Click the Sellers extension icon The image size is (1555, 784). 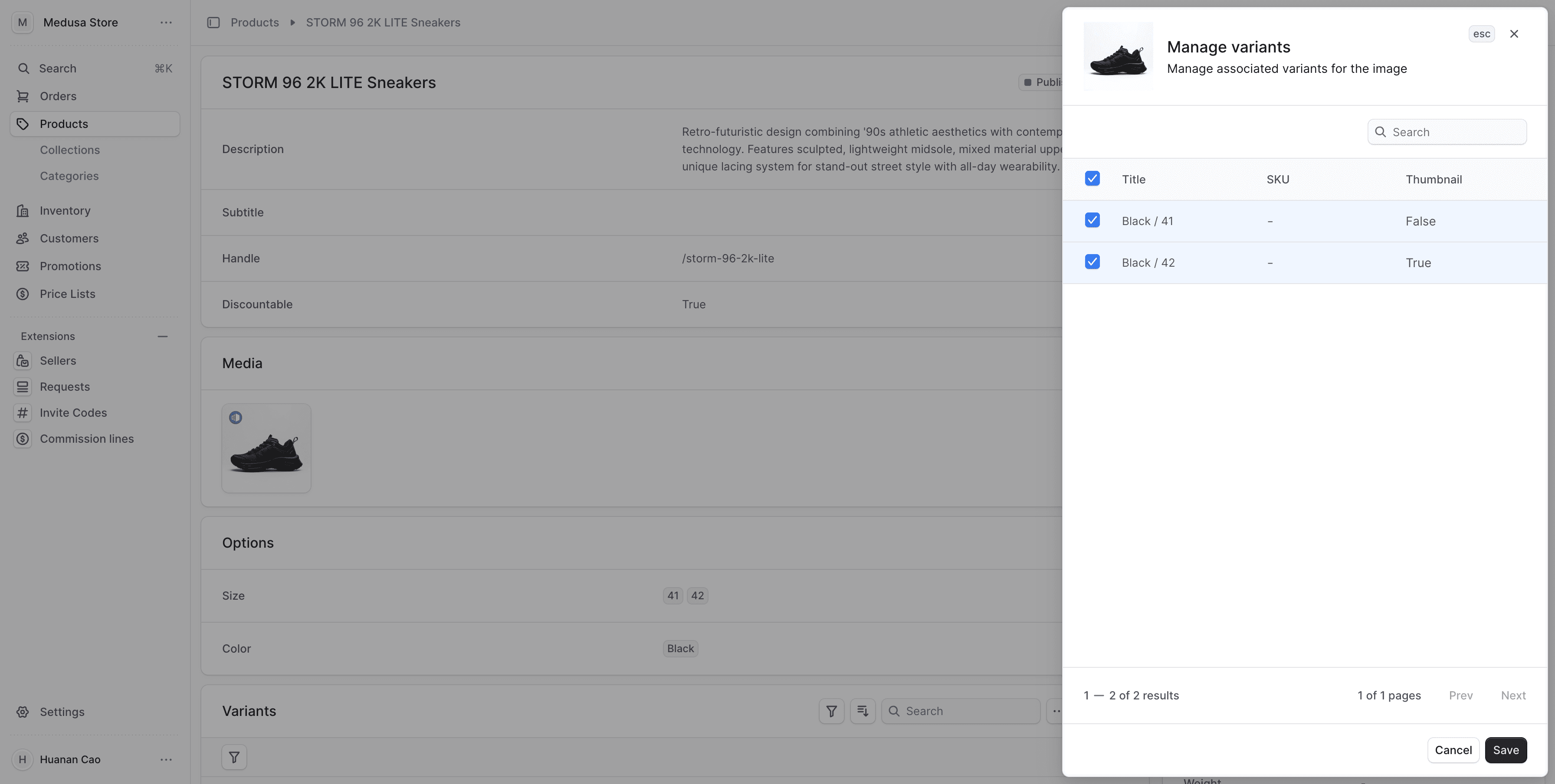[x=23, y=361]
